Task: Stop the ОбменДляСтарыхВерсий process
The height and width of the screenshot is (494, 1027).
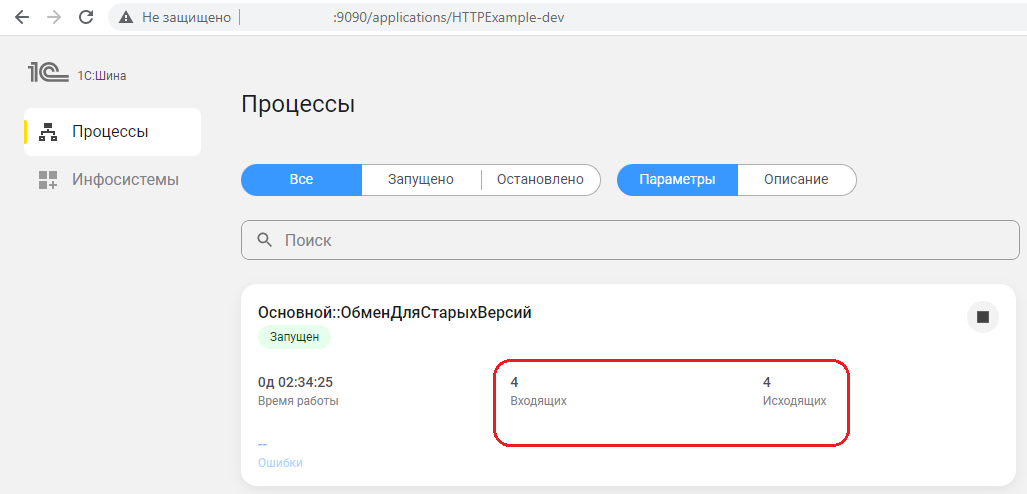Action: (982, 317)
